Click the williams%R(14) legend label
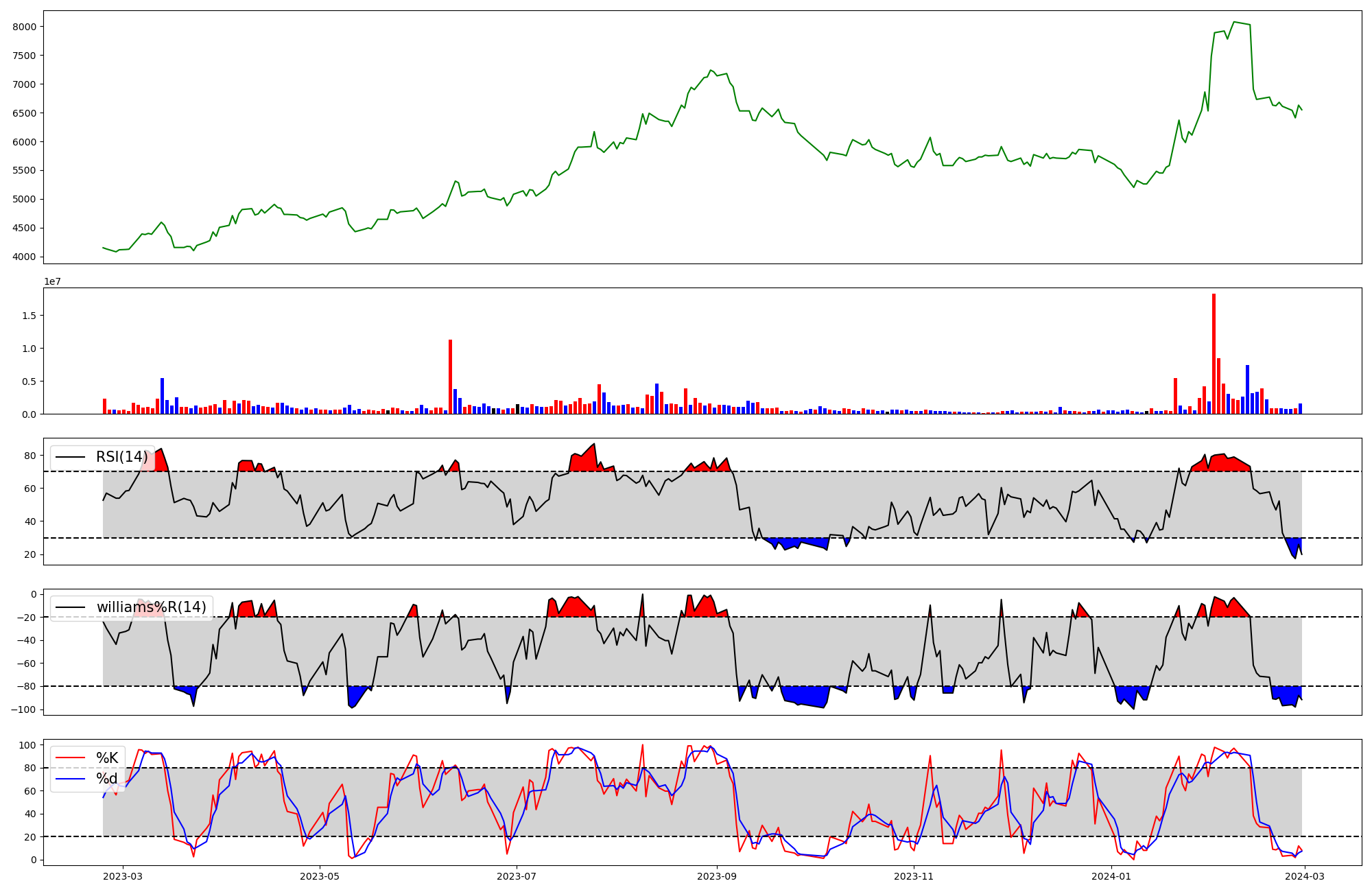The height and width of the screenshot is (892, 1372). (151, 607)
